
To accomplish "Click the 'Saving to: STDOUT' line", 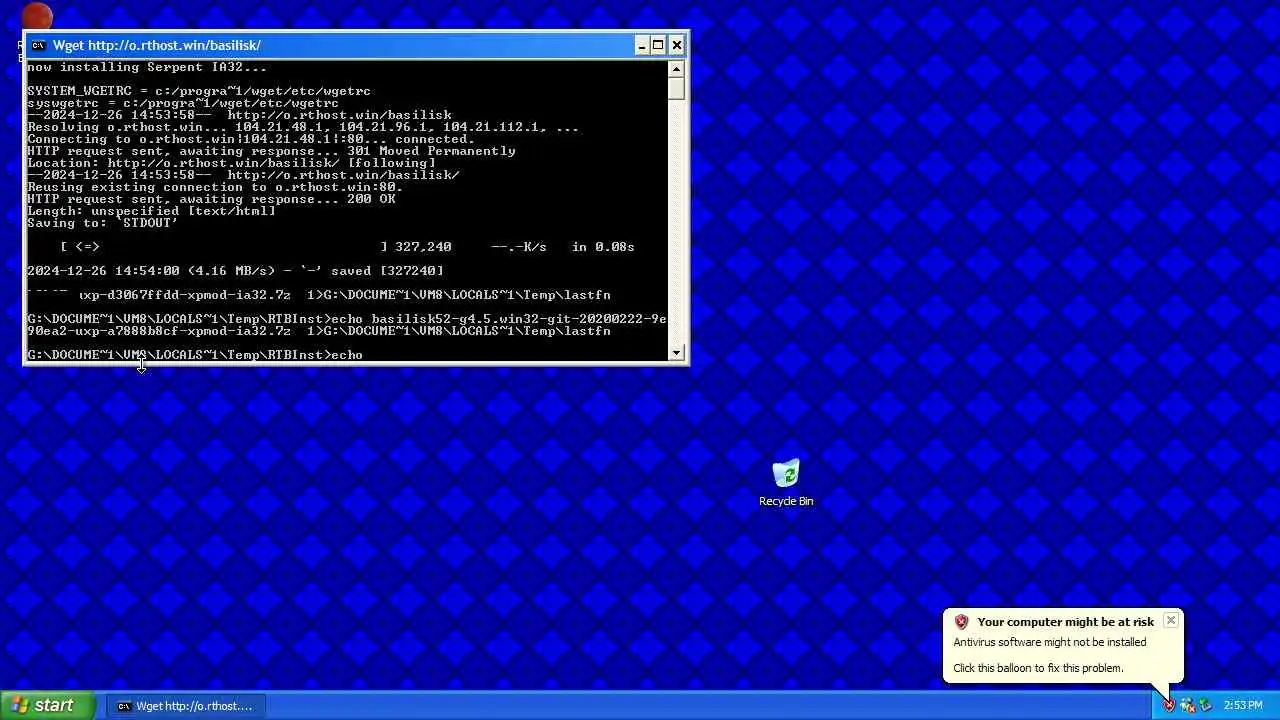I will pos(102,223).
